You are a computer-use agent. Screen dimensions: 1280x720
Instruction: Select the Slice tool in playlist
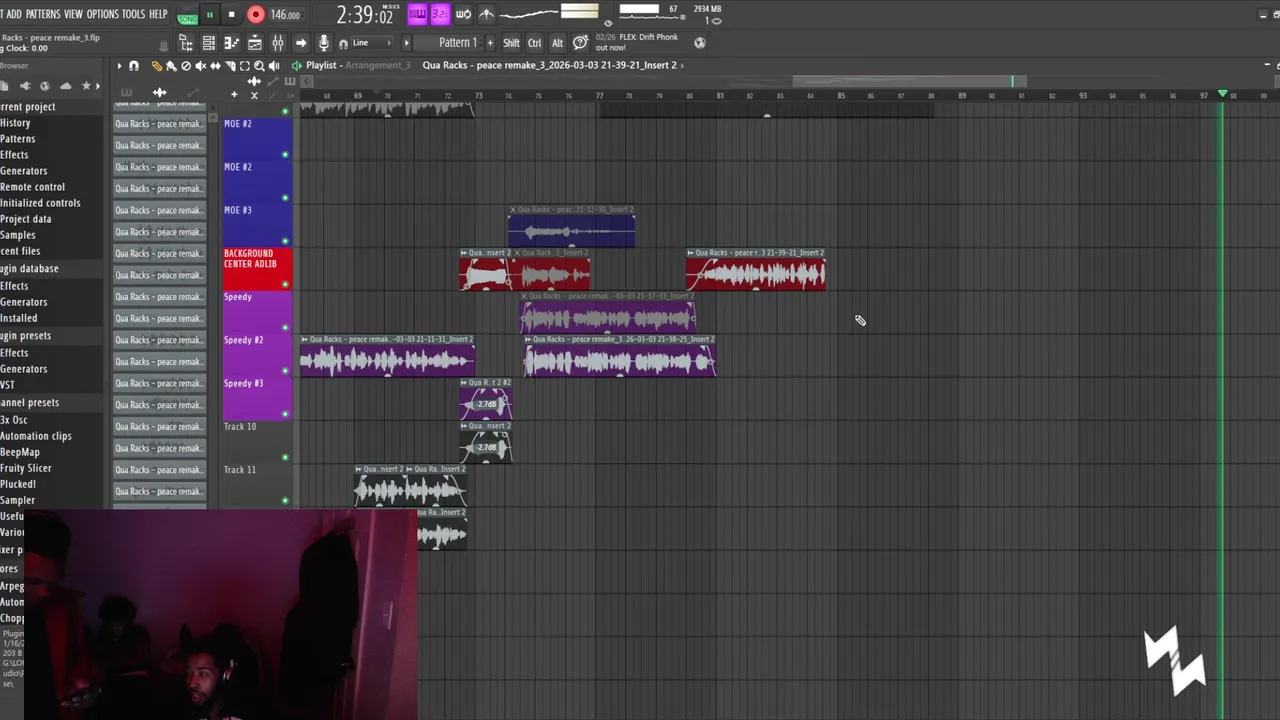click(x=230, y=66)
